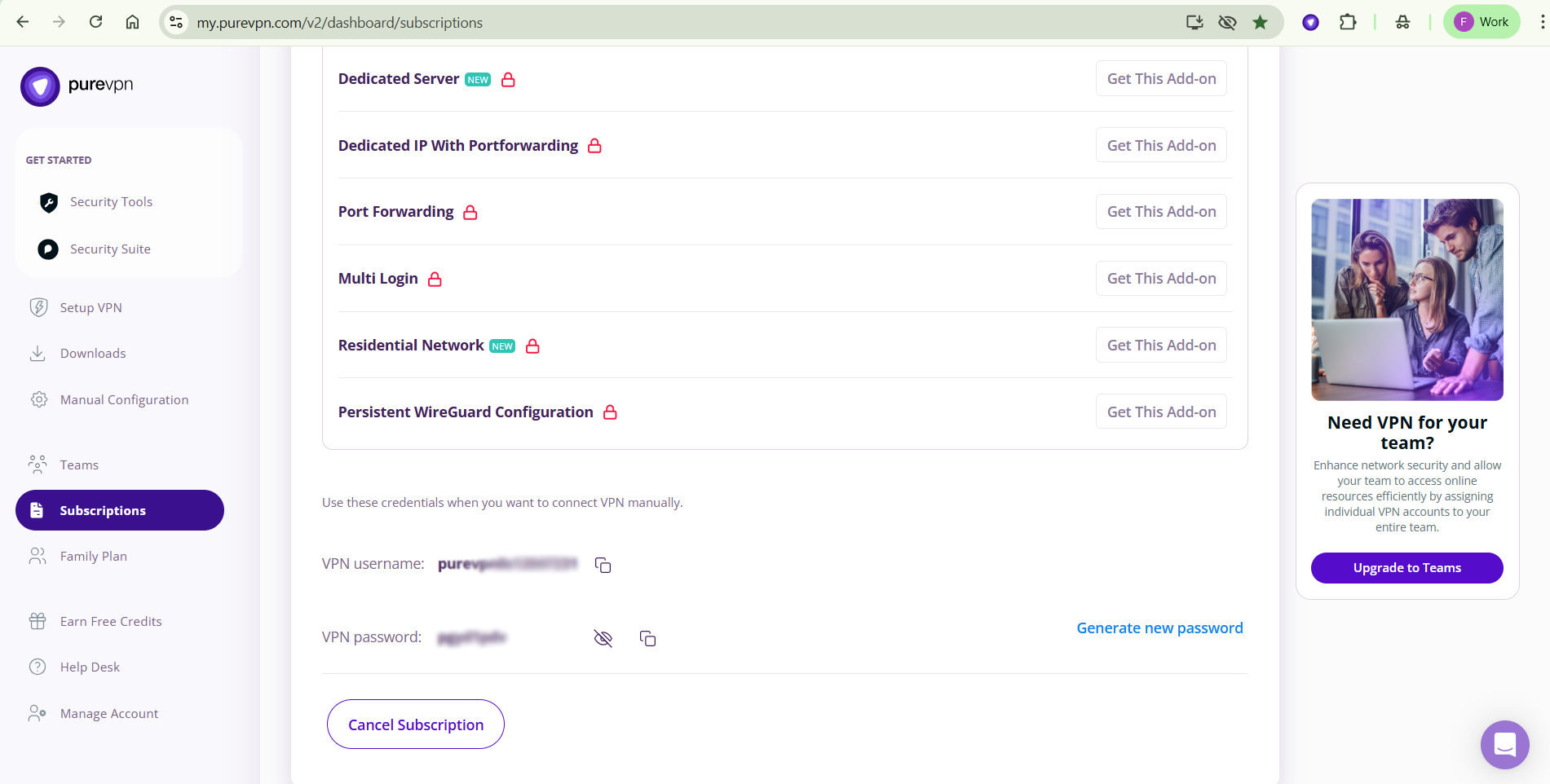
Task: Open browser extensions puzzle icon
Action: 1348,22
